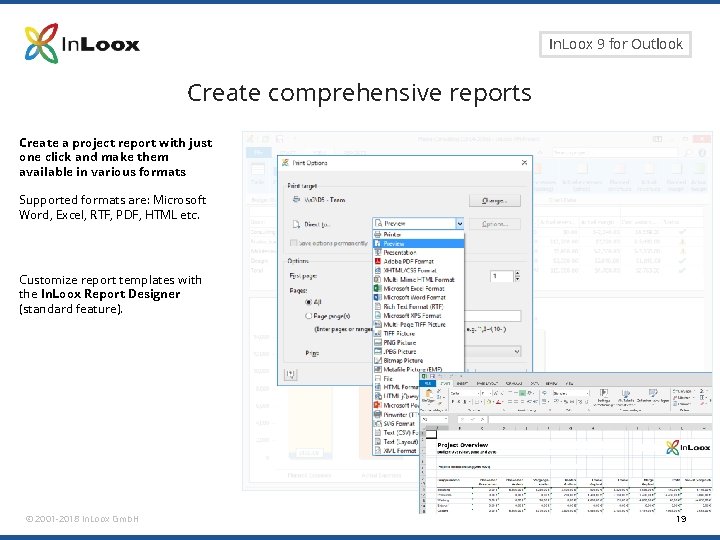Viewport: 720px width, 540px height.
Task: Open the Print dropdown in Options
Action: [517, 352]
